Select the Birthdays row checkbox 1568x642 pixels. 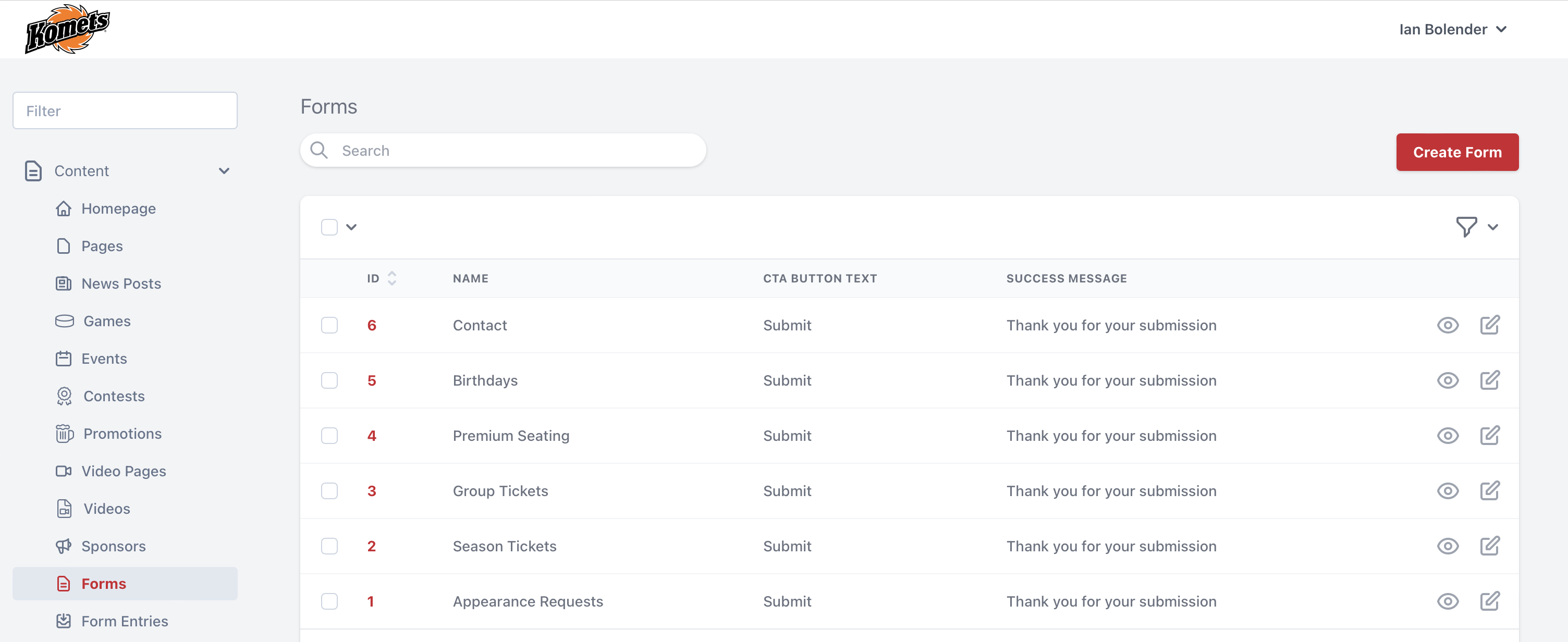329,380
